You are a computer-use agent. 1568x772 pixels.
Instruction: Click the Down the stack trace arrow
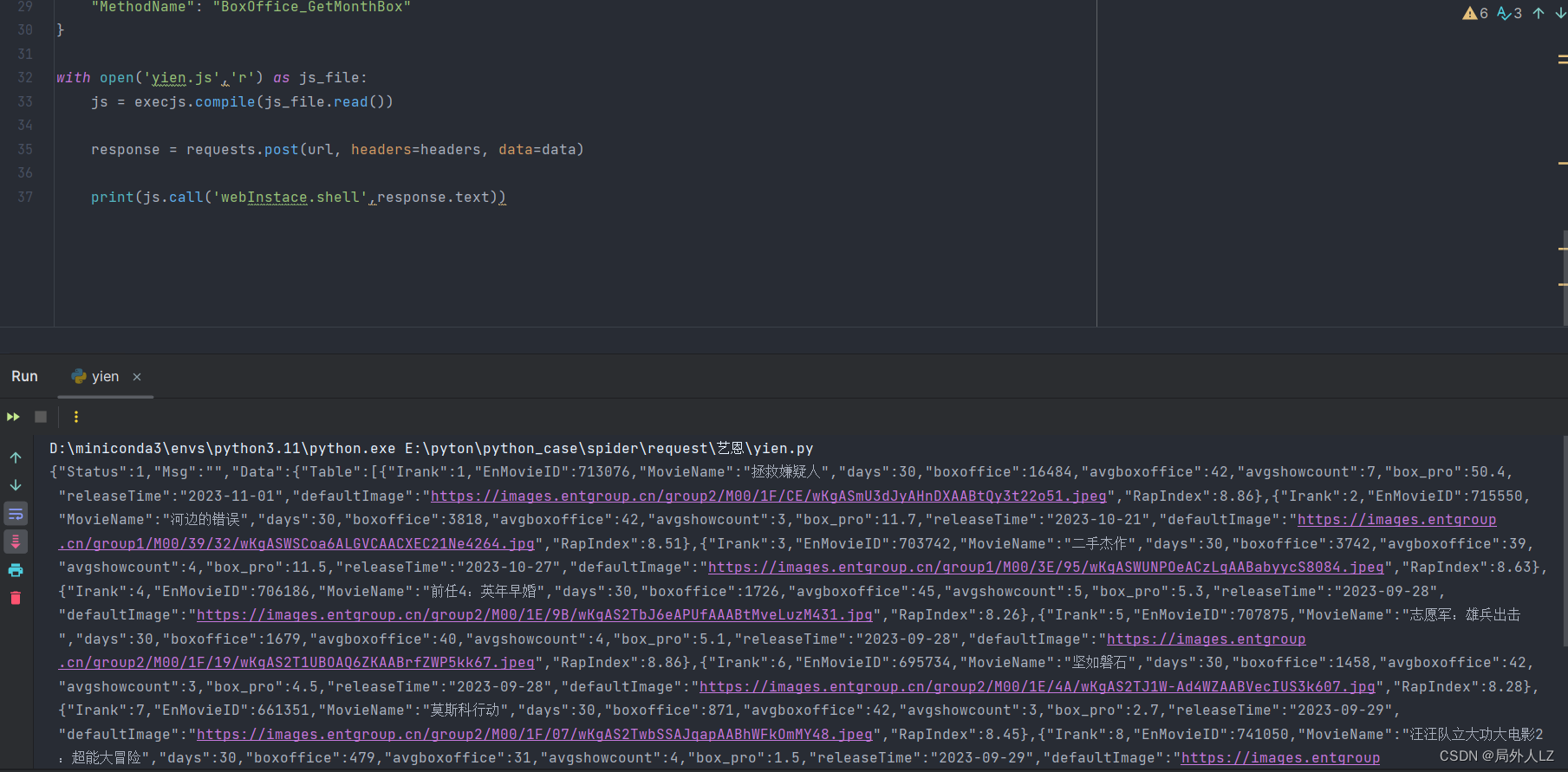(16, 485)
